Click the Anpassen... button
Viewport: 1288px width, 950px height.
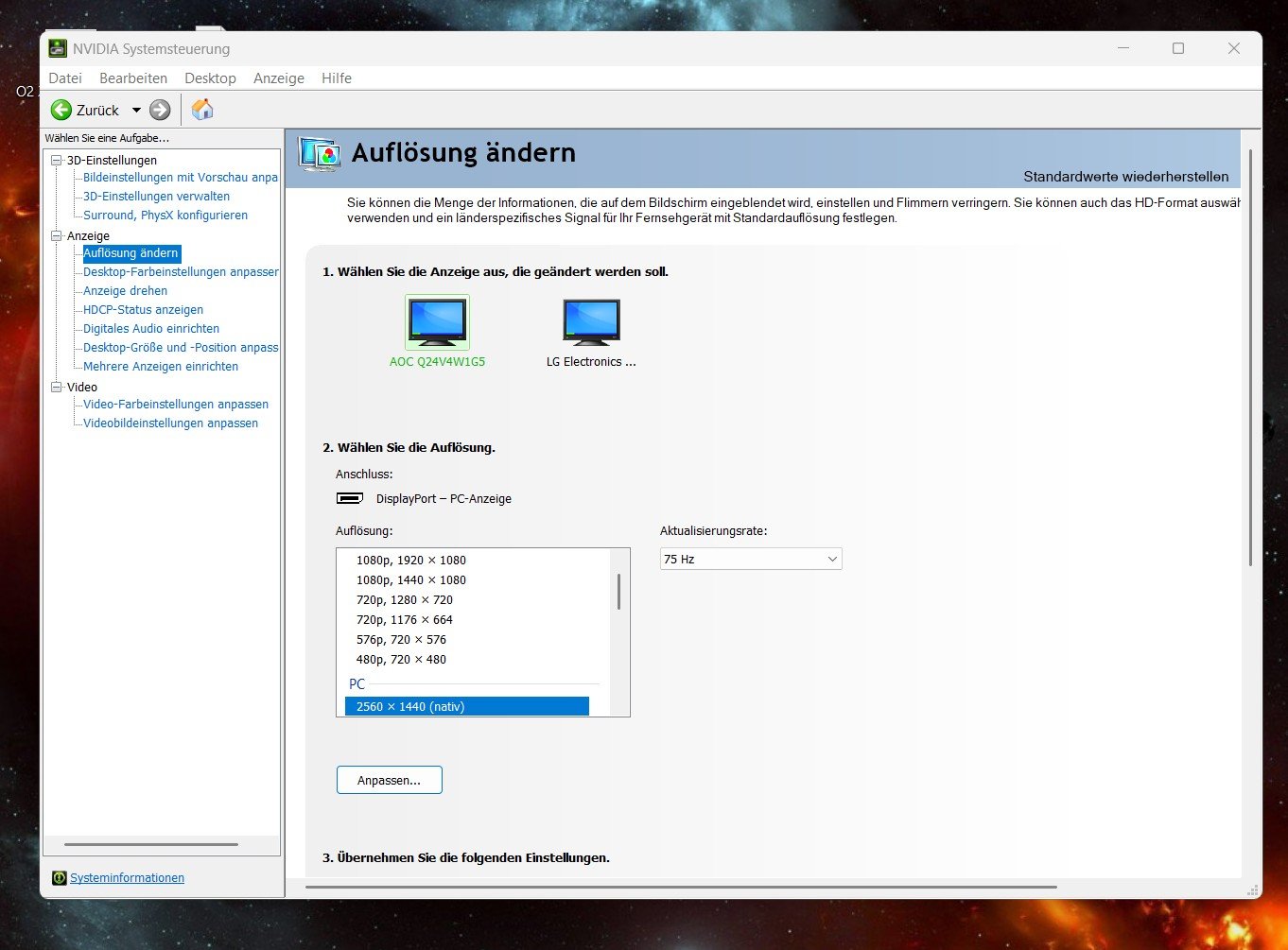[390, 780]
